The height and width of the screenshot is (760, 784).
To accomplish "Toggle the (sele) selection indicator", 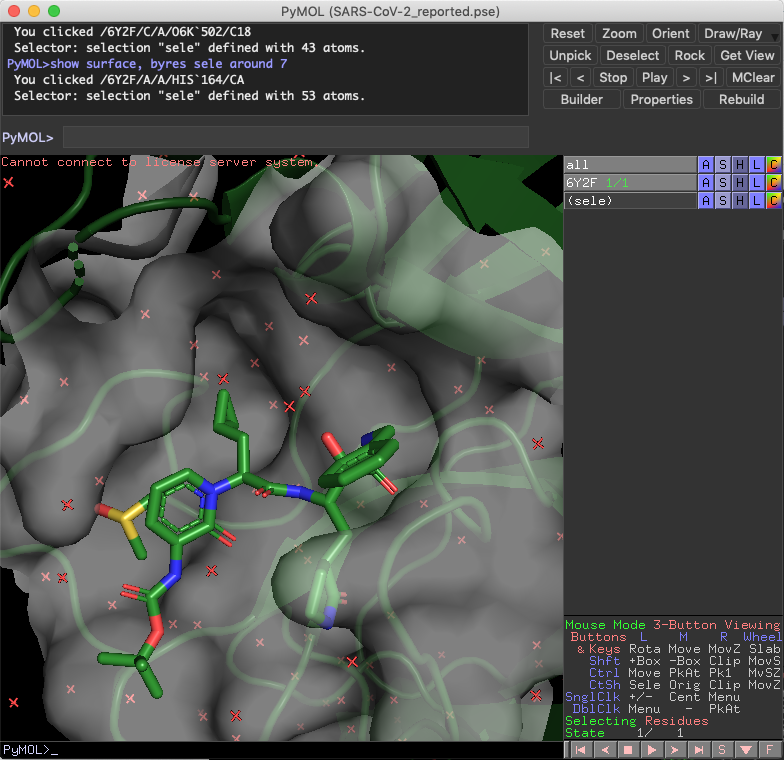I will tap(630, 200).
